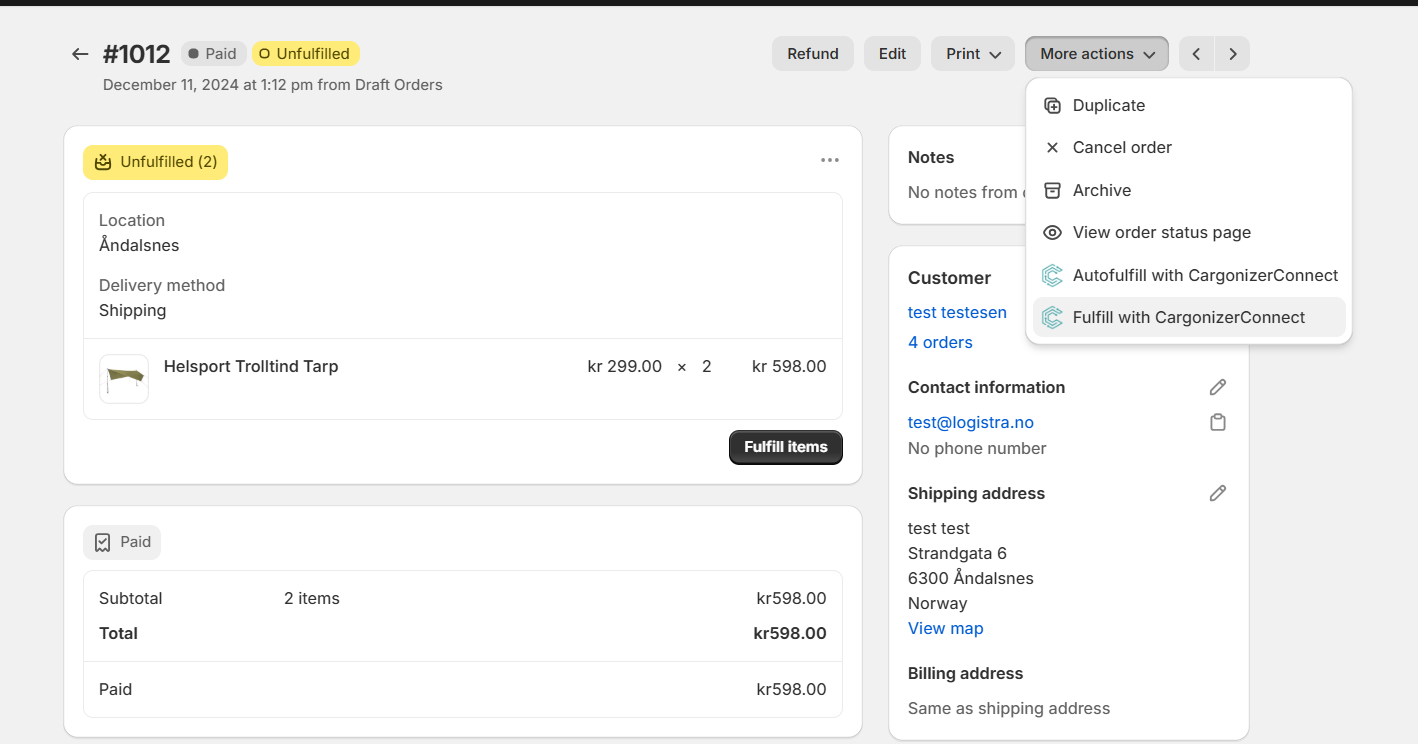
Task: Open the Helsport Trolltind Tarp product thumbnail
Action: [124, 378]
